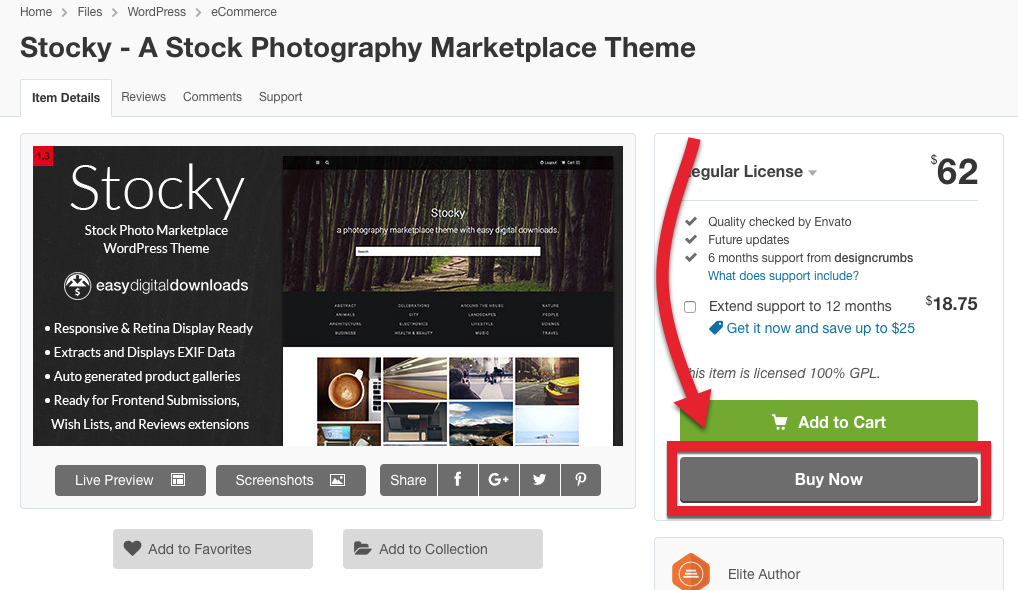Click 'Quality checked by Envato' text

point(779,222)
